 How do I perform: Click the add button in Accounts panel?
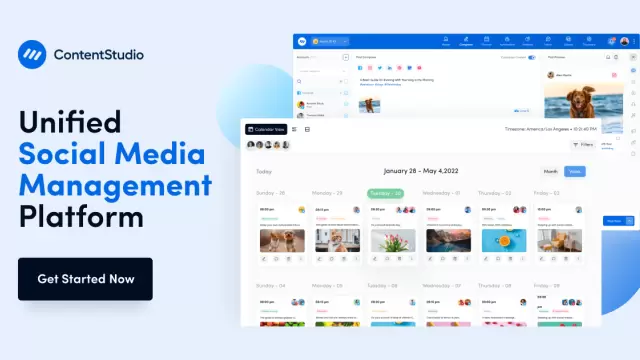click(x=346, y=57)
